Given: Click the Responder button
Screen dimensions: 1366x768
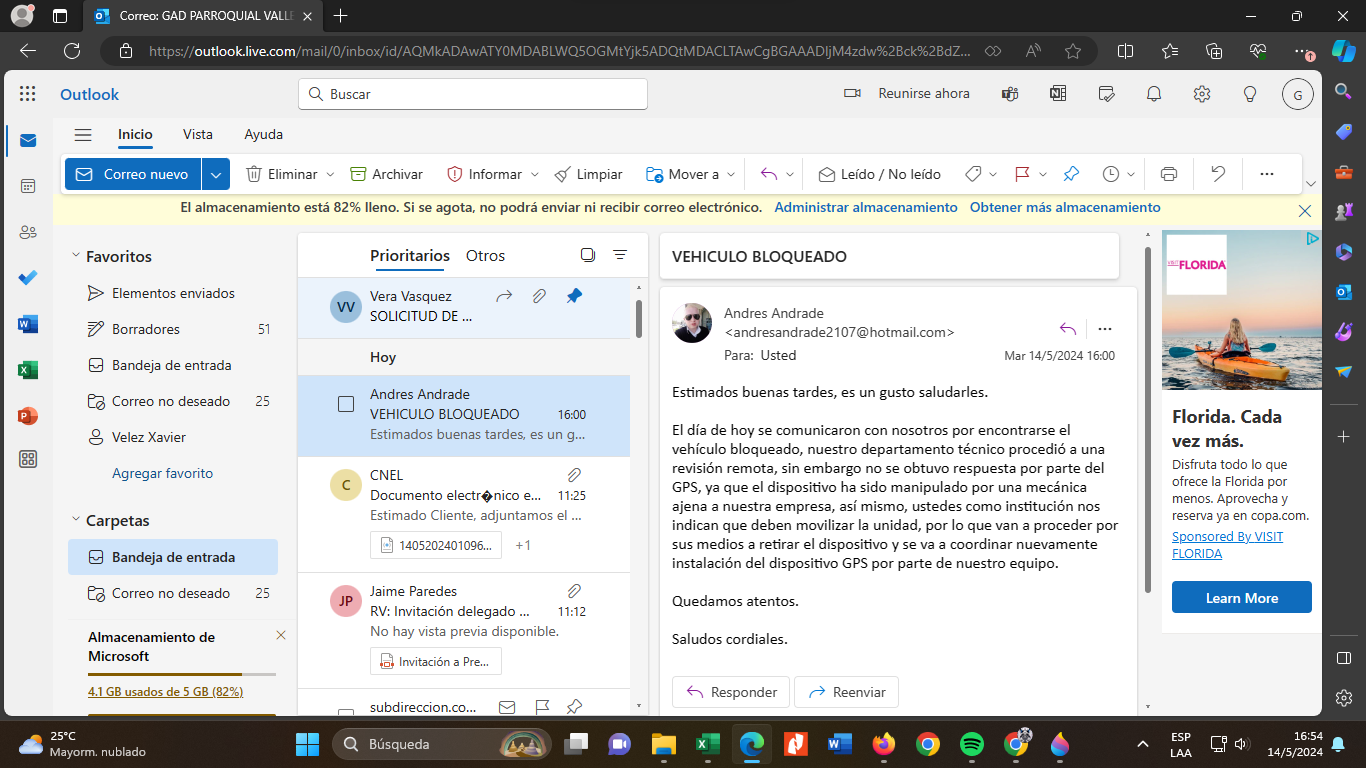Looking at the screenshot, I should coord(731,692).
